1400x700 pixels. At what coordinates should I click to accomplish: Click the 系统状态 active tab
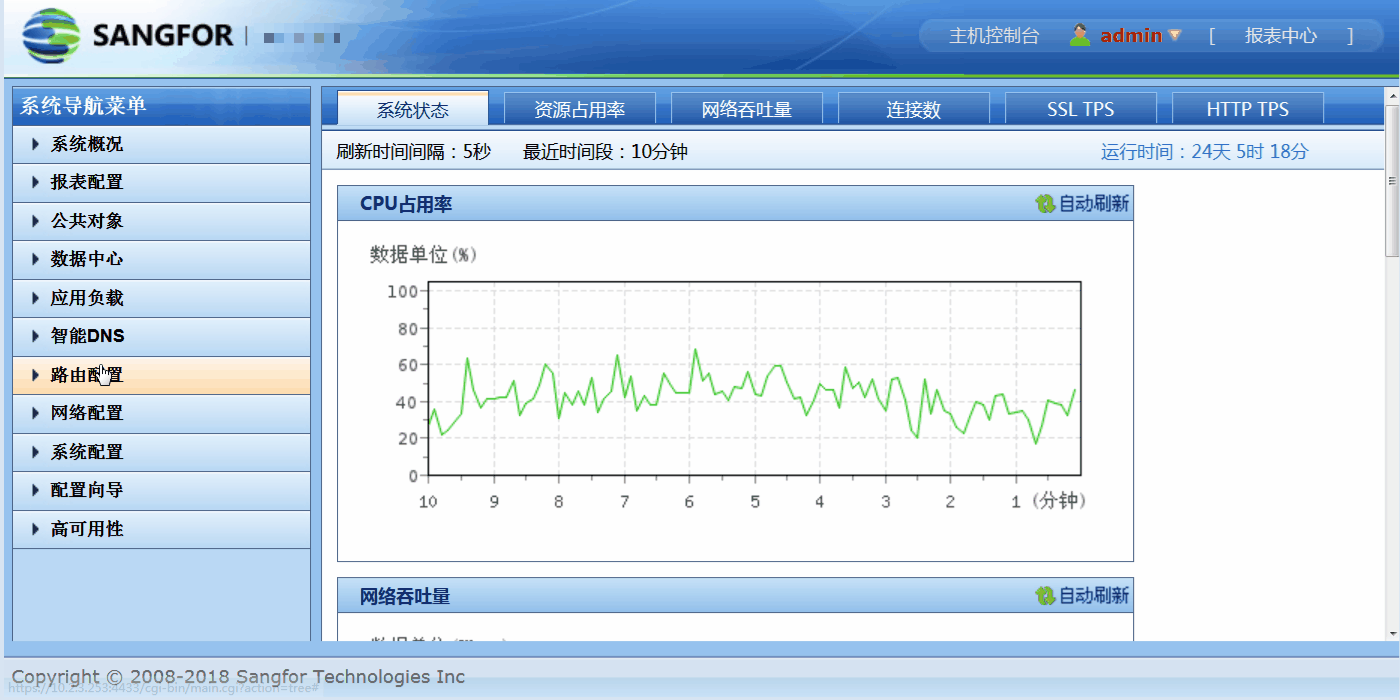point(412,109)
